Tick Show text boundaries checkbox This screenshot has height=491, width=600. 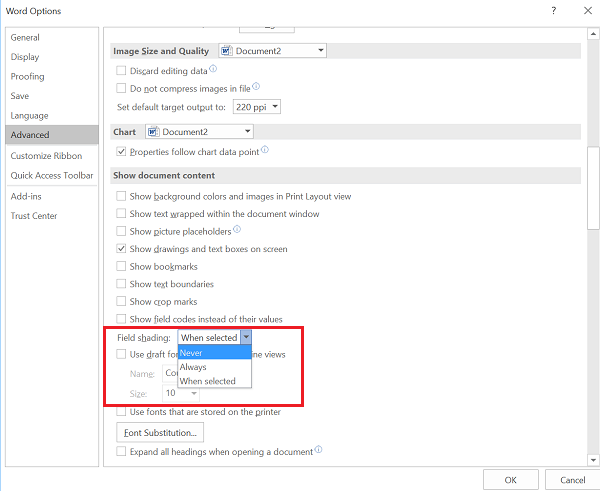(122, 284)
